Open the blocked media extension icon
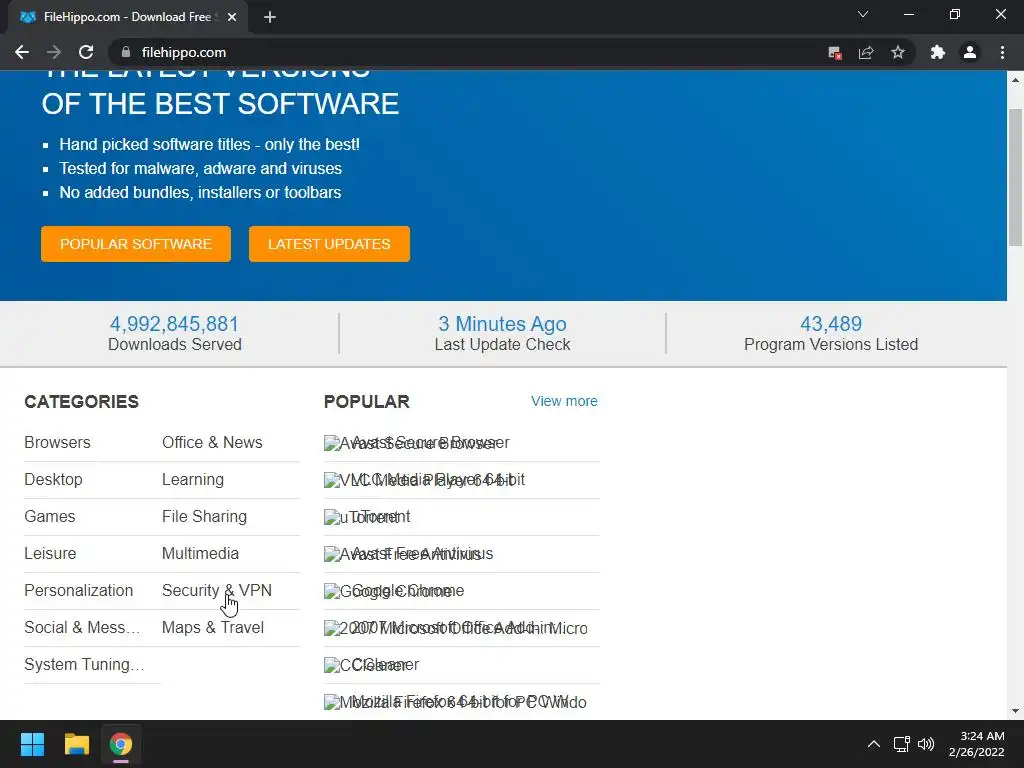 point(835,52)
